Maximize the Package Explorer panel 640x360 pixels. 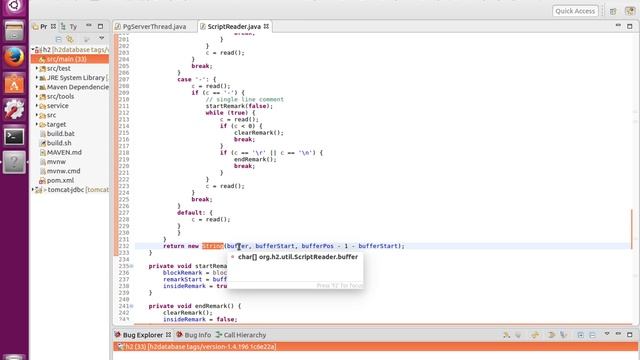(100, 26)
